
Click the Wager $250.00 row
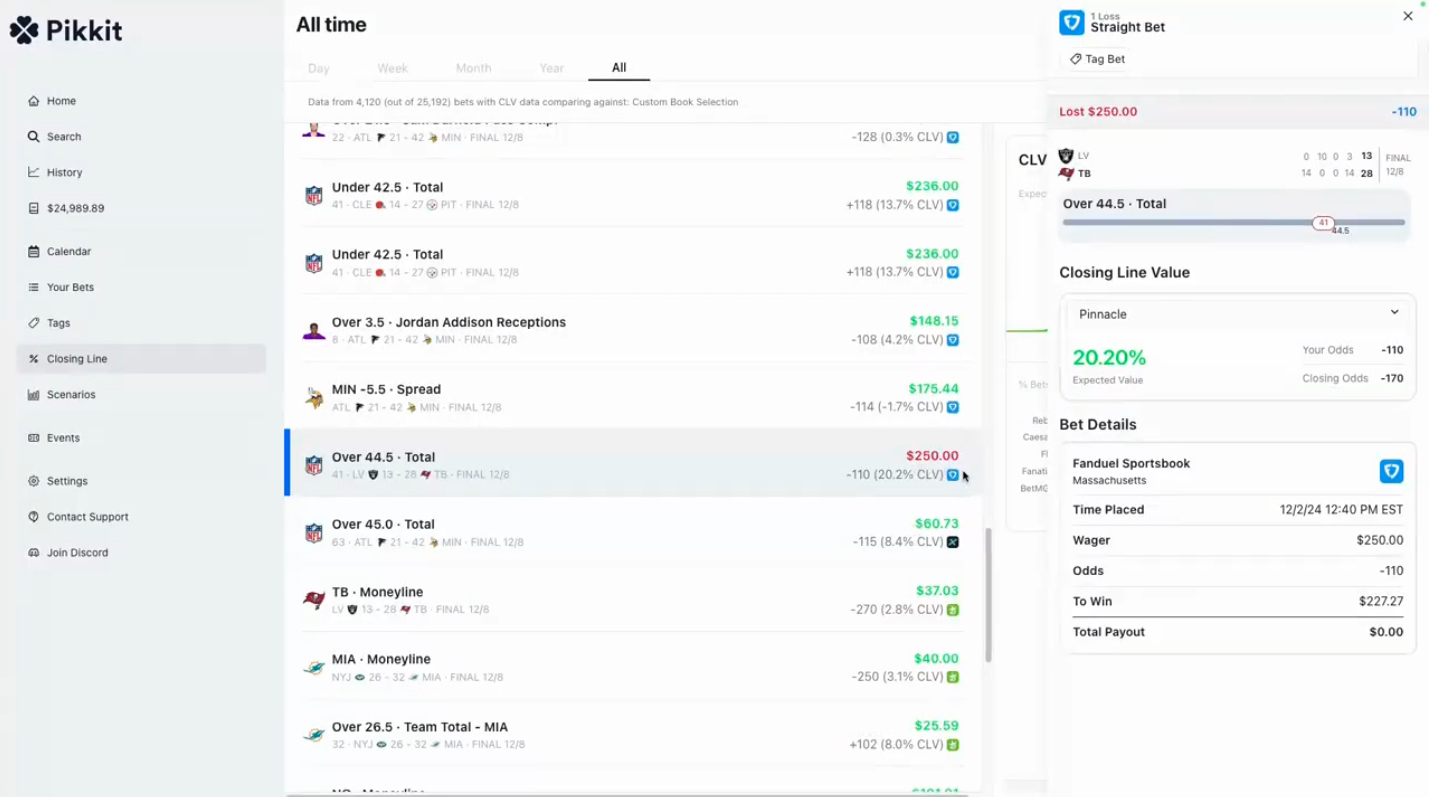[1238, 540]
